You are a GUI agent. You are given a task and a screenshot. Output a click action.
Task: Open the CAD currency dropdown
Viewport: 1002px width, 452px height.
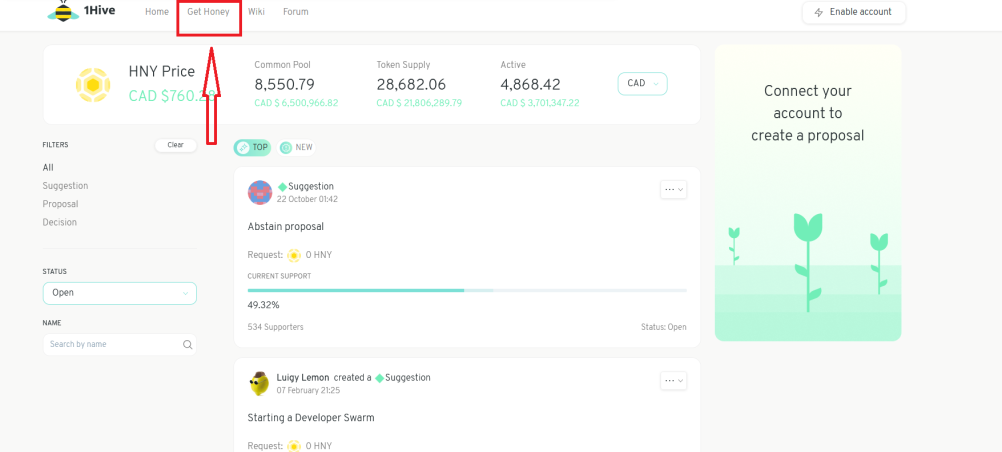pyautogui.click(x=642, y=84)
